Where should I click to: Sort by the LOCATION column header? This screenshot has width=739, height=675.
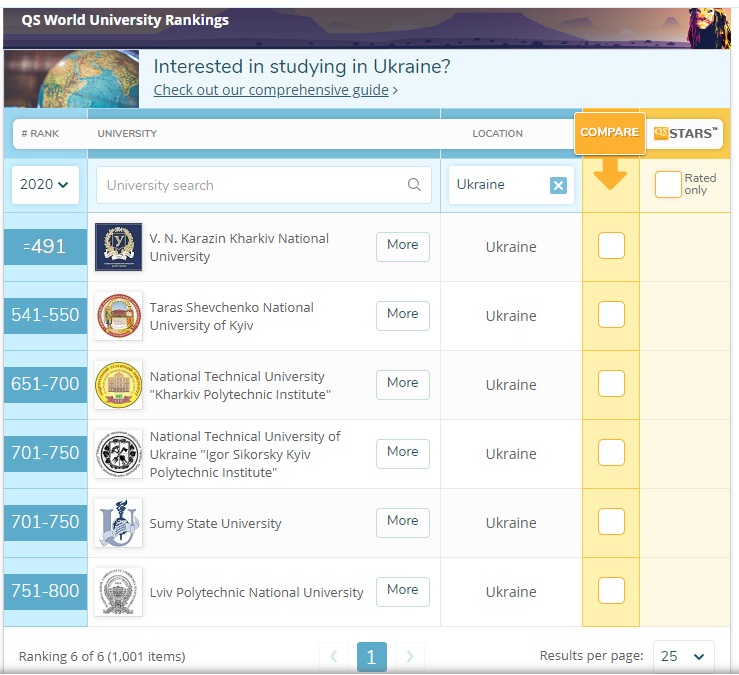tap(497, 133)
